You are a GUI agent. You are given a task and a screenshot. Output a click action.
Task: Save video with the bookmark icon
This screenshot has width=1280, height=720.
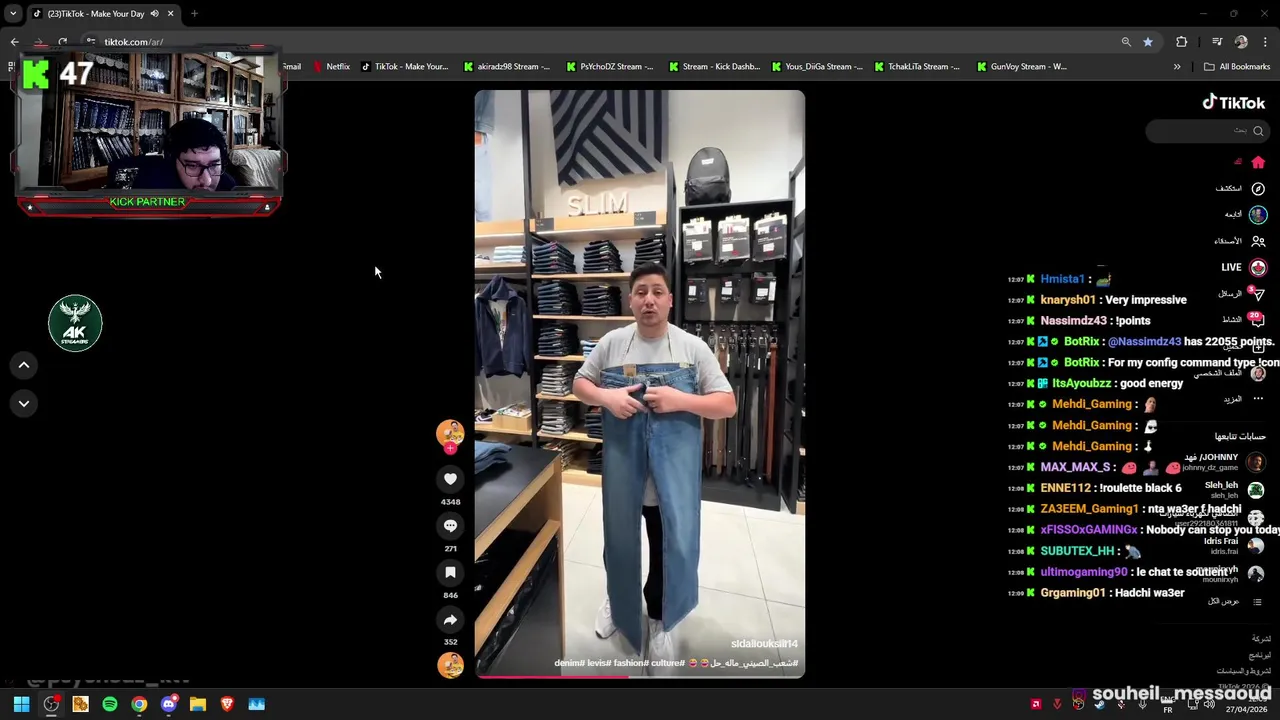coord(450,572)
